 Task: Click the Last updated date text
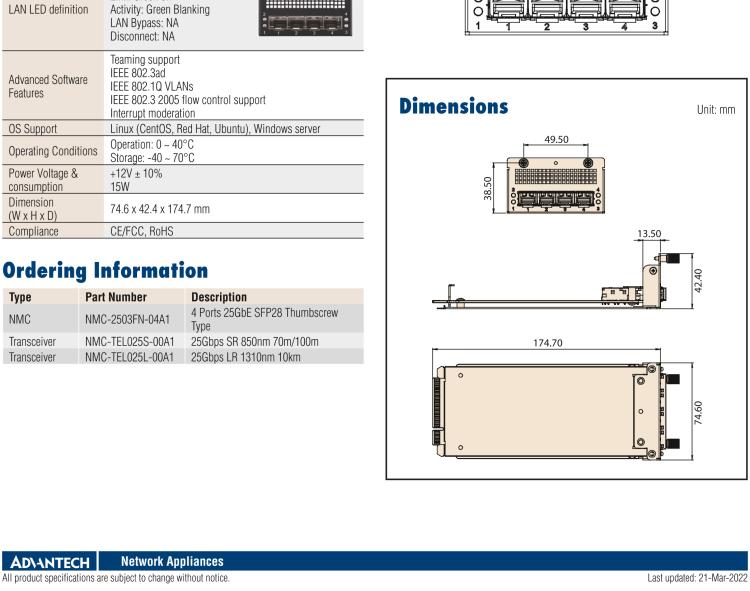[x=696, y=578]
